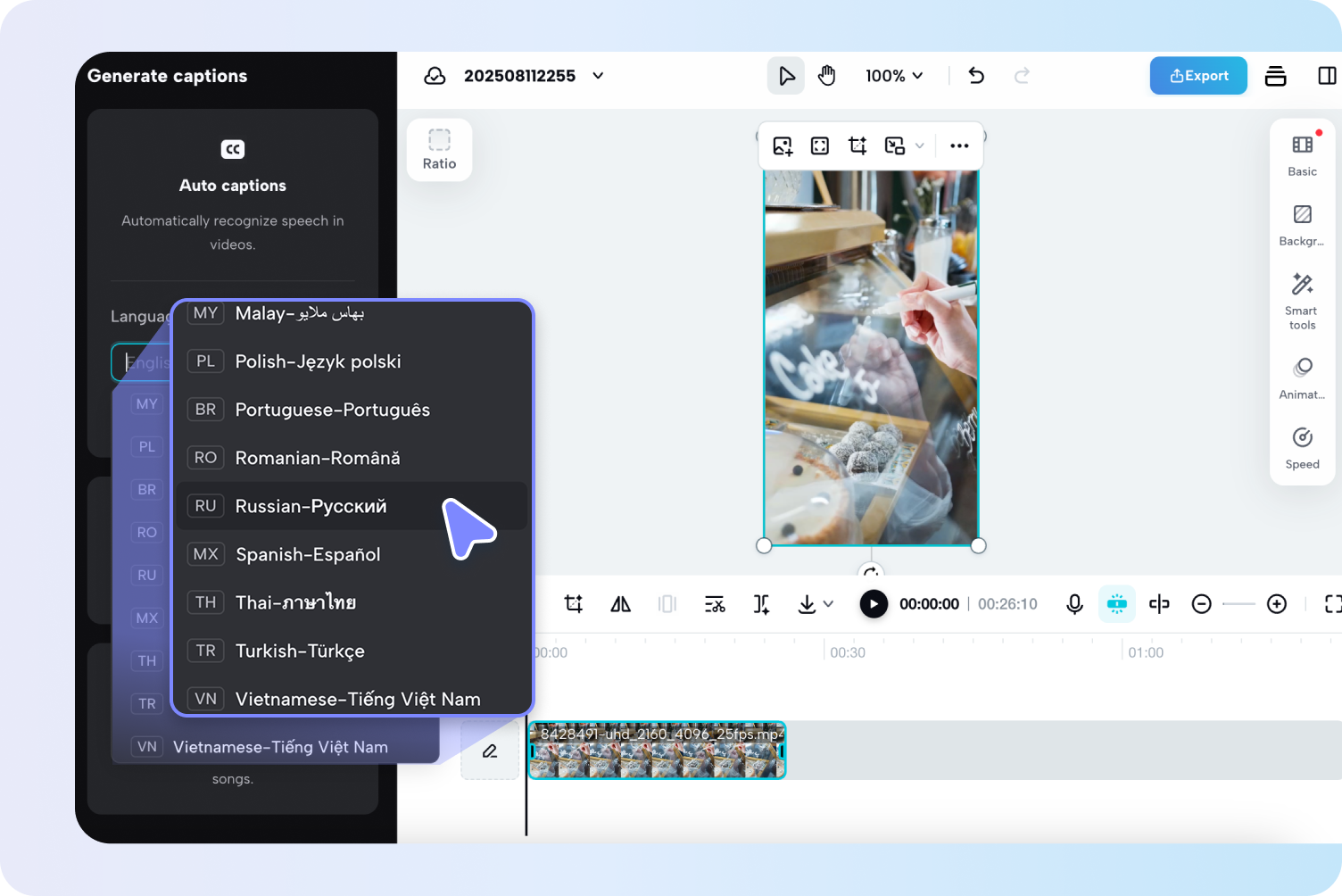Open the Ratio setting
1342x896 pixels.
point(439,150)
